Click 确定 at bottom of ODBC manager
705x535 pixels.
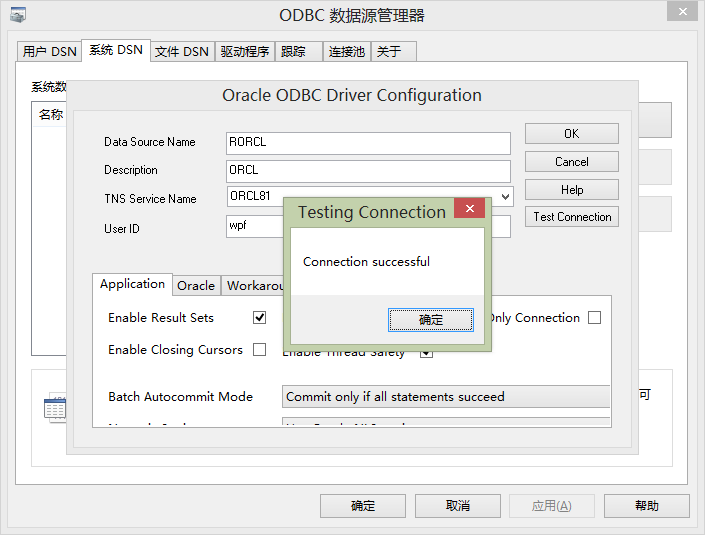tap(363, 506)
